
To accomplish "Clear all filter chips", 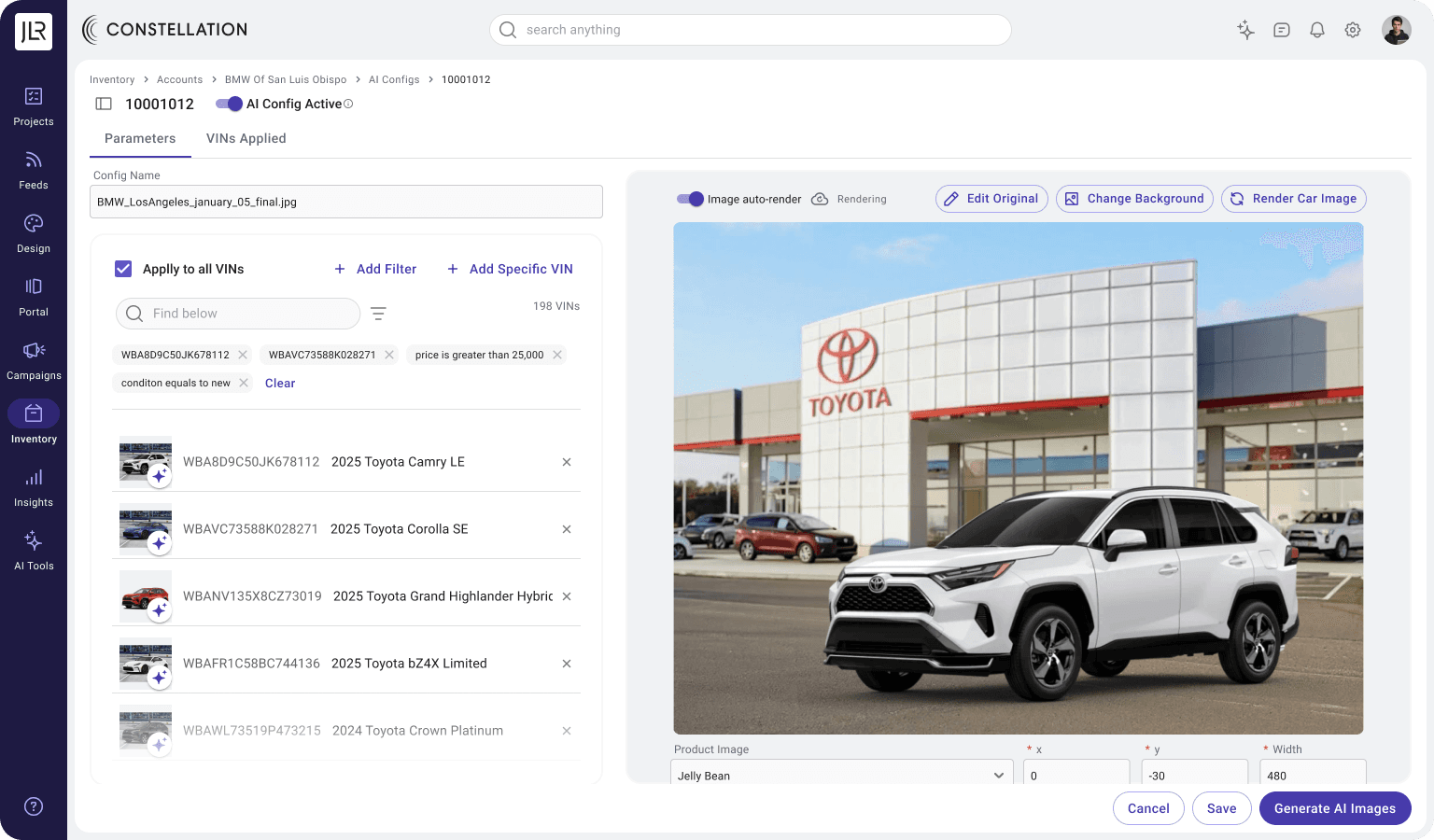I will click(x=280, y=383).
